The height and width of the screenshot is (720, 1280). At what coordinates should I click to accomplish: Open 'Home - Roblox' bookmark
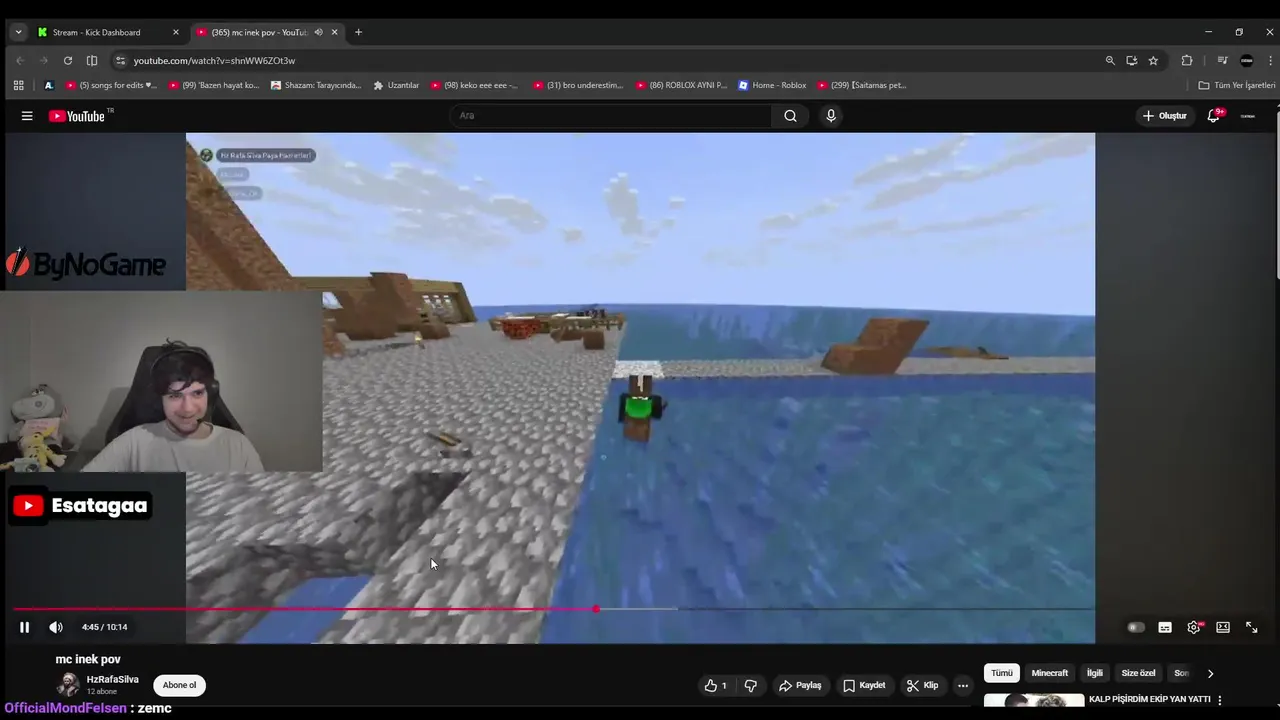point(772,85)
